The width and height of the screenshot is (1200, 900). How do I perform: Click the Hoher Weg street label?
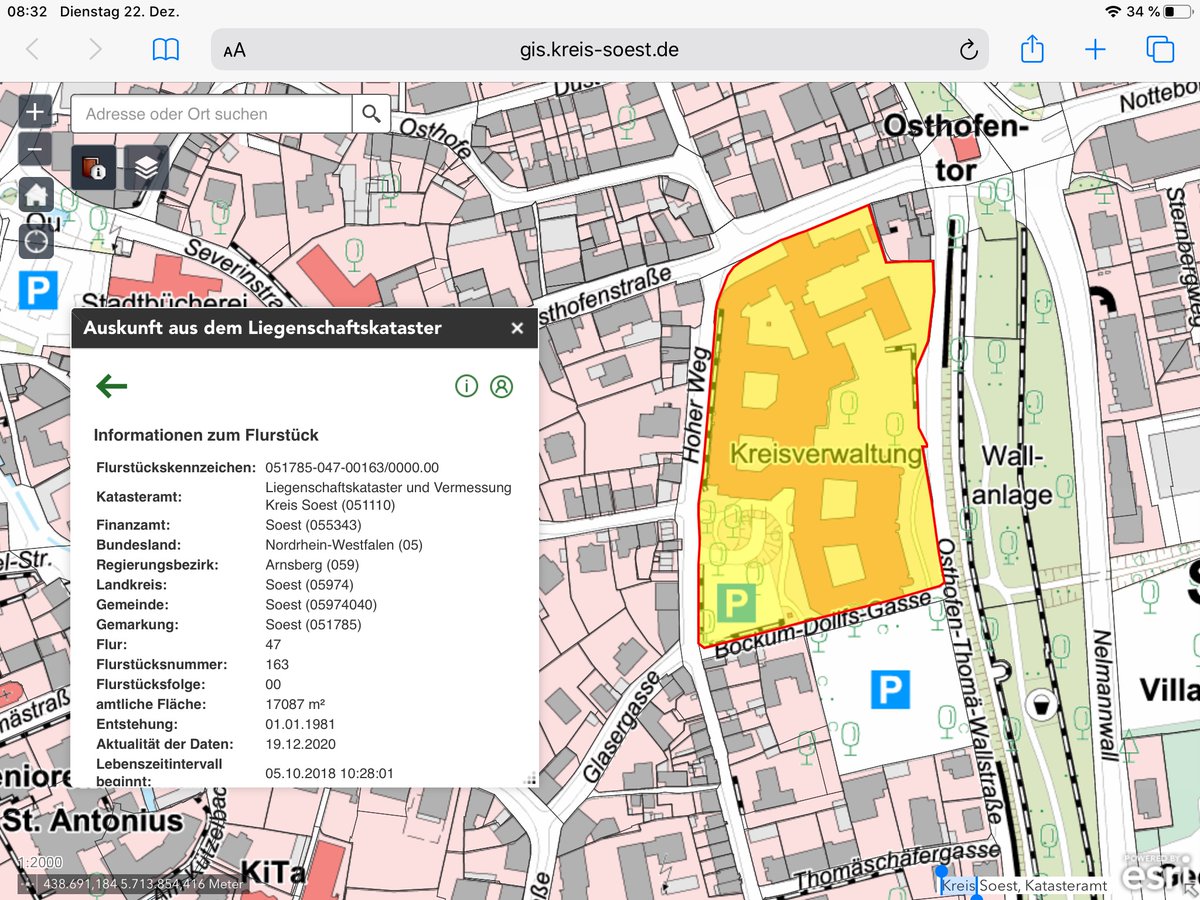[697, 404]
